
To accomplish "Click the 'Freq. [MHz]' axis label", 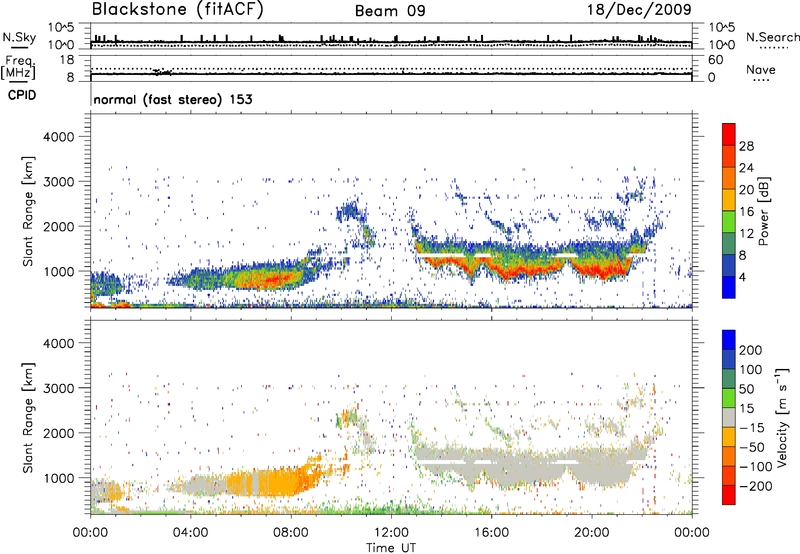I will [x=18, y=68].
